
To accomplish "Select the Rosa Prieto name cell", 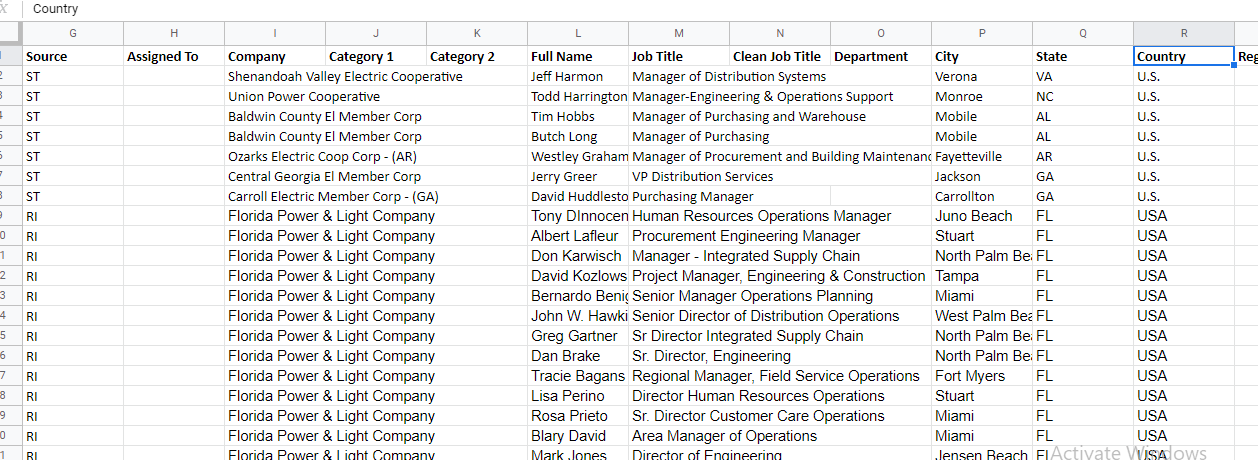I will pyautogui.click(x=578, y=416).
